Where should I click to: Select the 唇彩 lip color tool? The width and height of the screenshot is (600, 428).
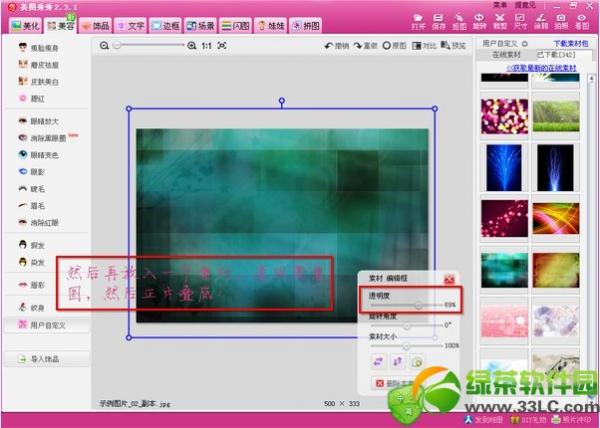coord(32,285)
